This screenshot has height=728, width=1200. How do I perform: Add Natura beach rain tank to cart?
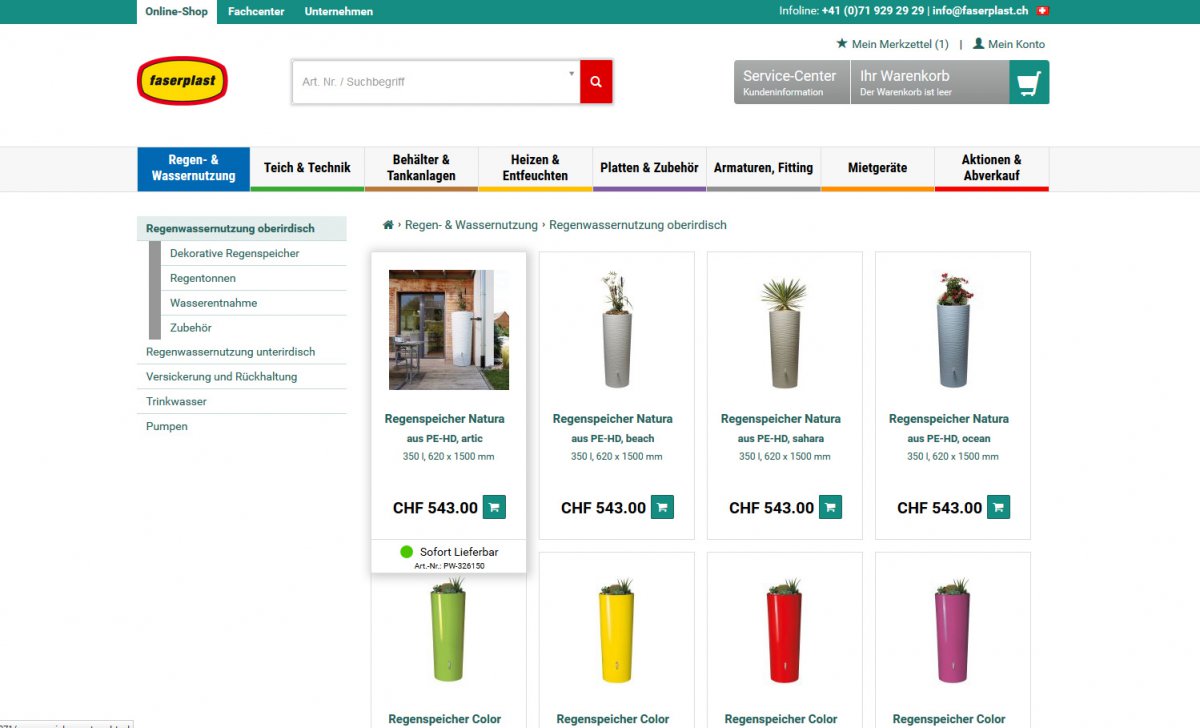662,507
